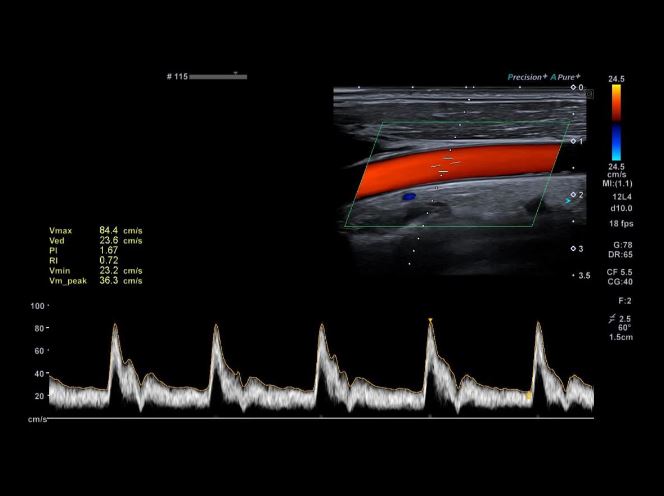This screenshot has width=664, height=496.
Task: Click the depth marker diamond at 2 cm
Action: tap(573, 195)
